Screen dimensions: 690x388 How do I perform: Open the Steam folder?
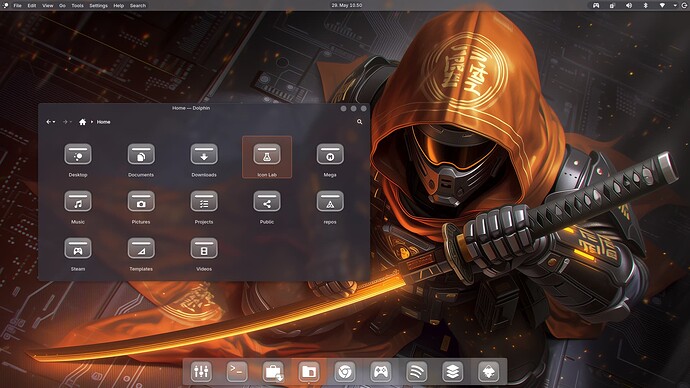click(78, 254)
